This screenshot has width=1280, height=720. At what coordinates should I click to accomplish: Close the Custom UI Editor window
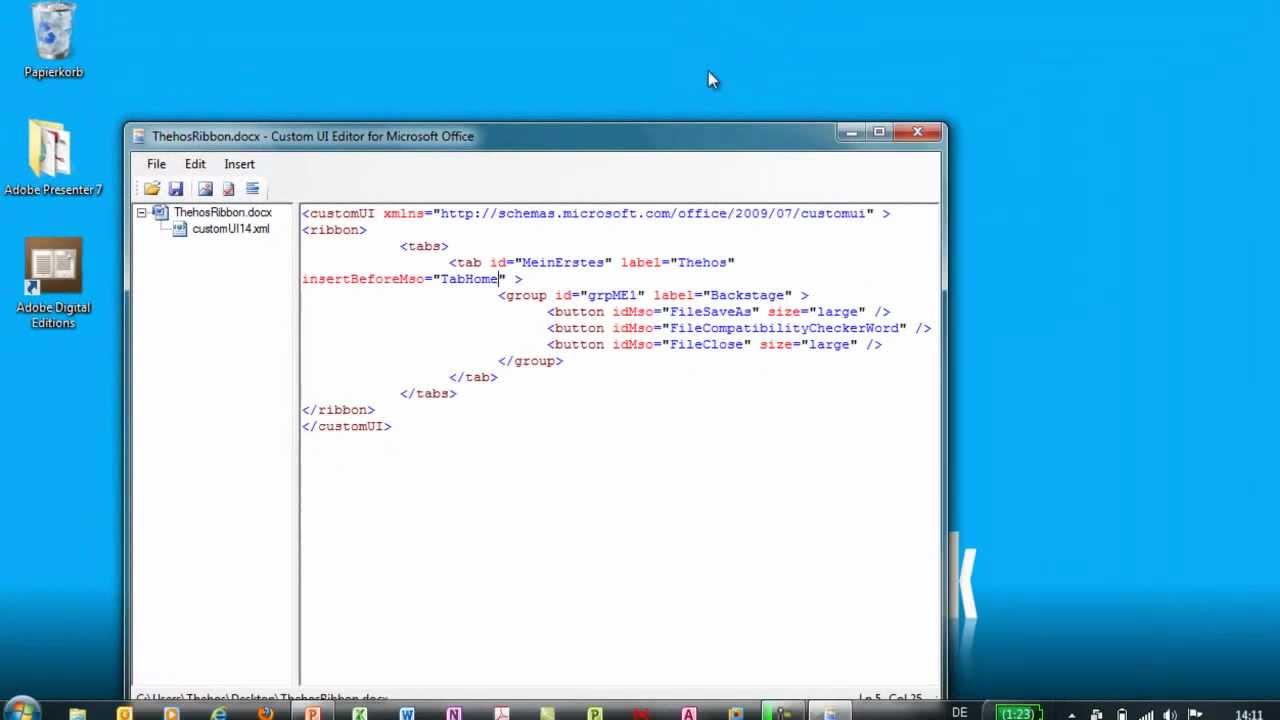[x=917, y=132]
